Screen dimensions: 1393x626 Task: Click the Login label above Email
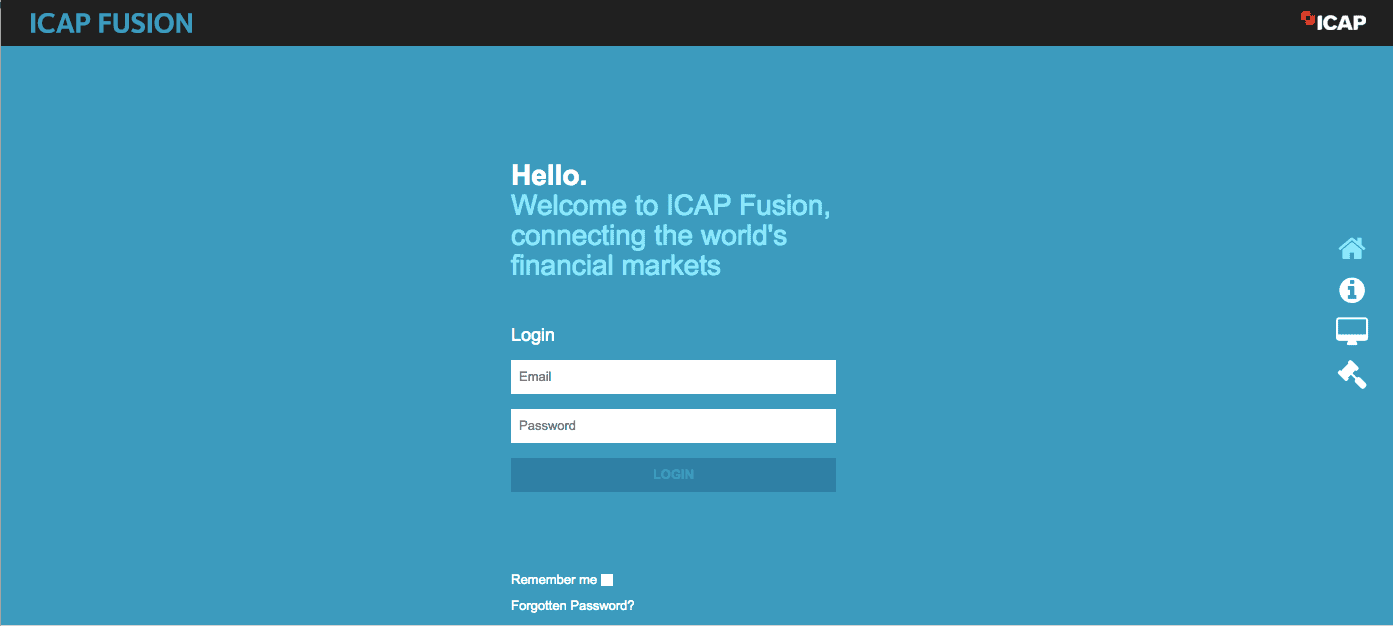click(532, 335)
